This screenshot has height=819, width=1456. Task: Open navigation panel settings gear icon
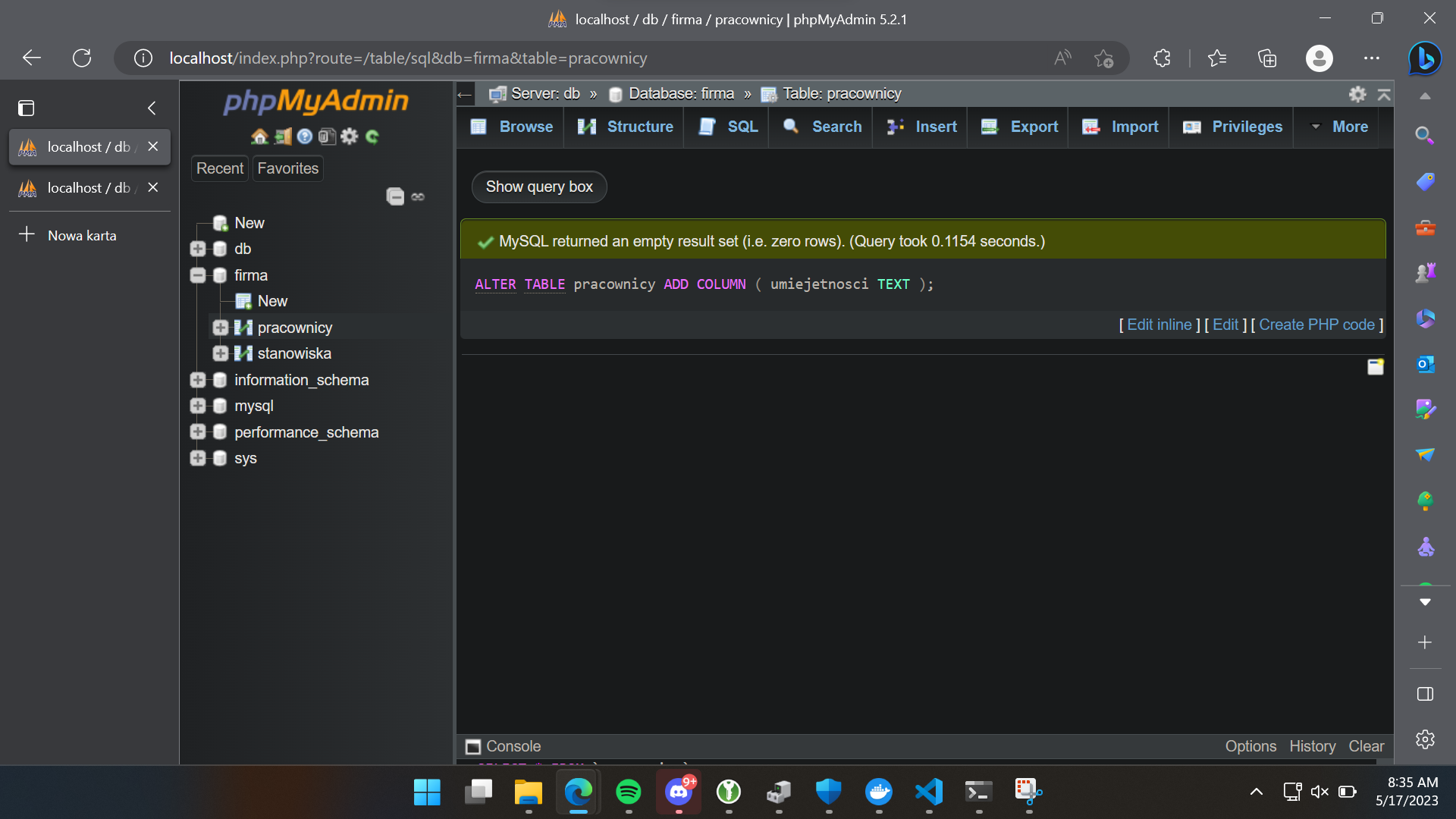350,136
